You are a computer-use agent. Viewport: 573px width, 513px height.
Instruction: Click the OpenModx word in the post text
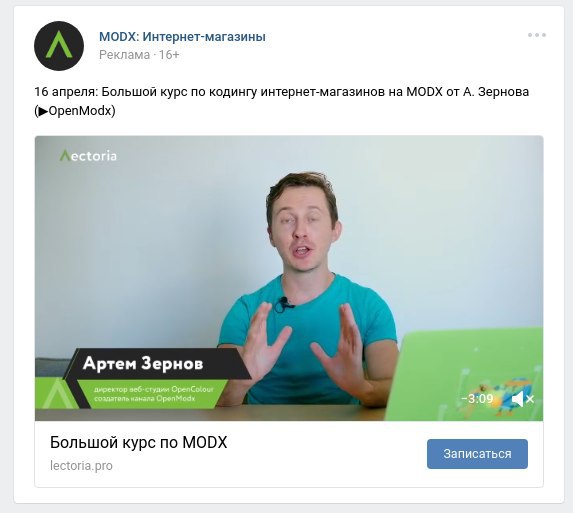click(80, 111)
